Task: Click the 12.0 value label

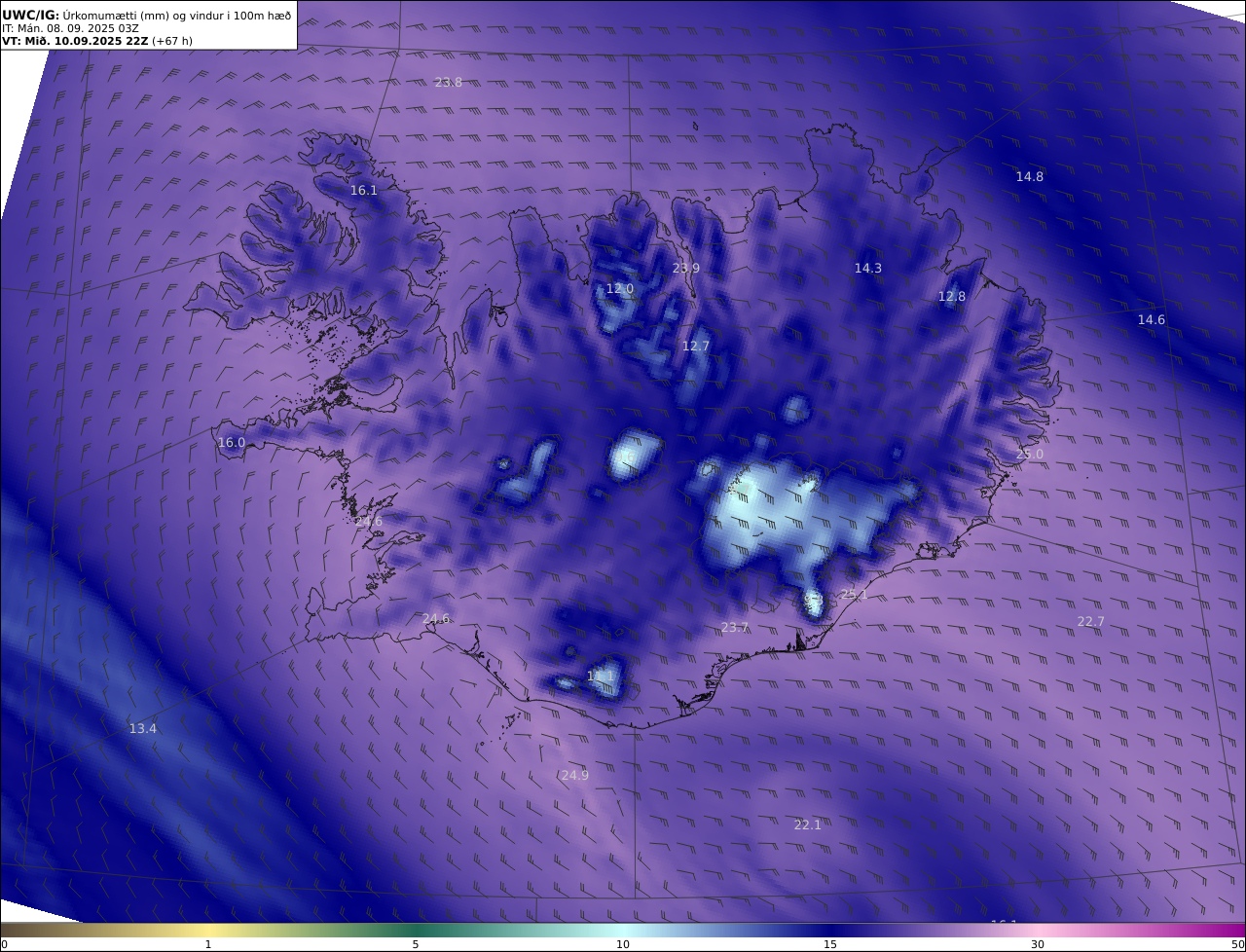Action: tap(619, 289)
